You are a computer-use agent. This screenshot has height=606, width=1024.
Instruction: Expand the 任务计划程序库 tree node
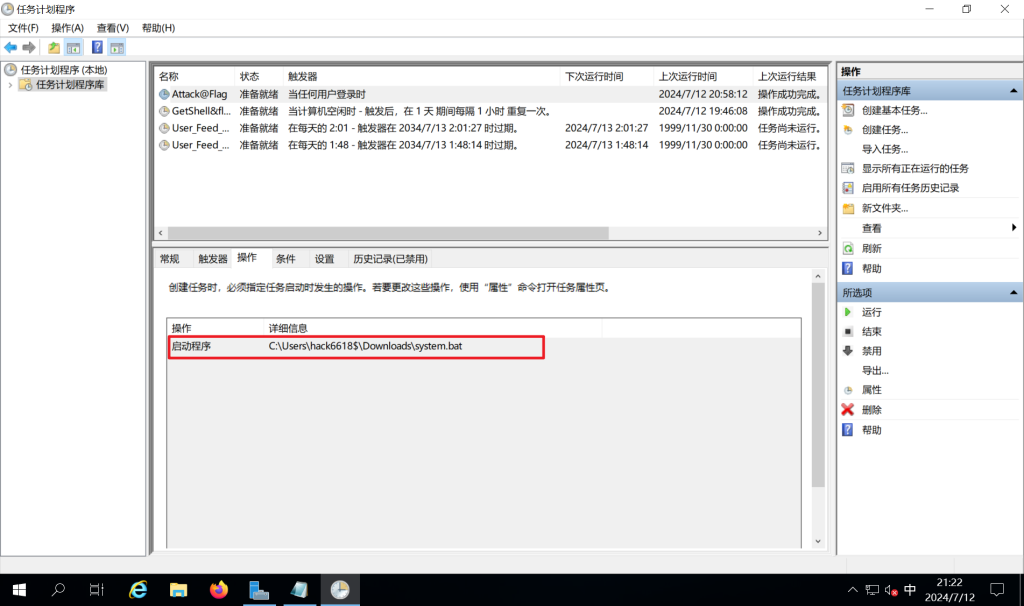pyautogui.click(x=10, y=85)
